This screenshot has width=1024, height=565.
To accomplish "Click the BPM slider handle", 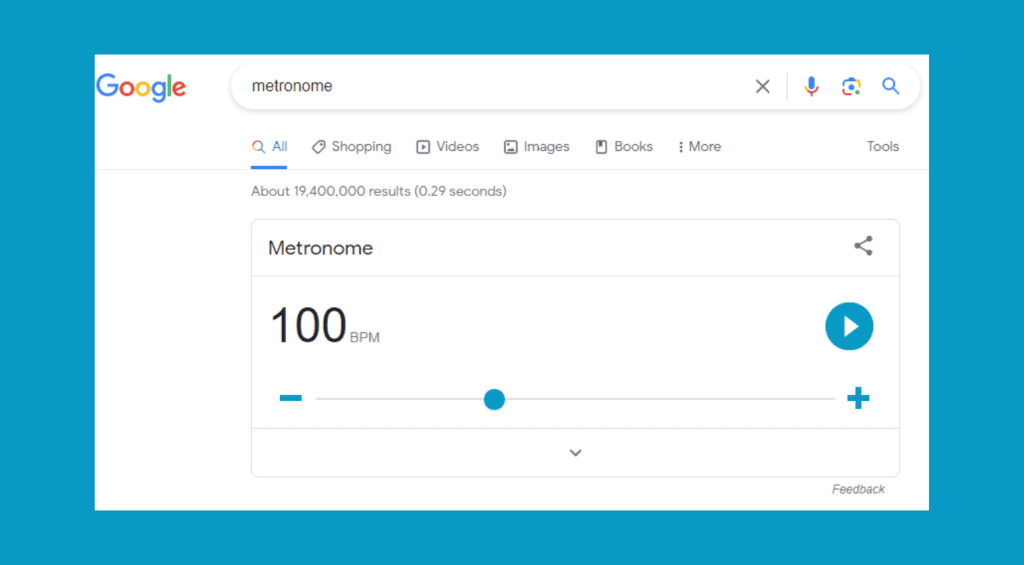I will click(494, 400).
